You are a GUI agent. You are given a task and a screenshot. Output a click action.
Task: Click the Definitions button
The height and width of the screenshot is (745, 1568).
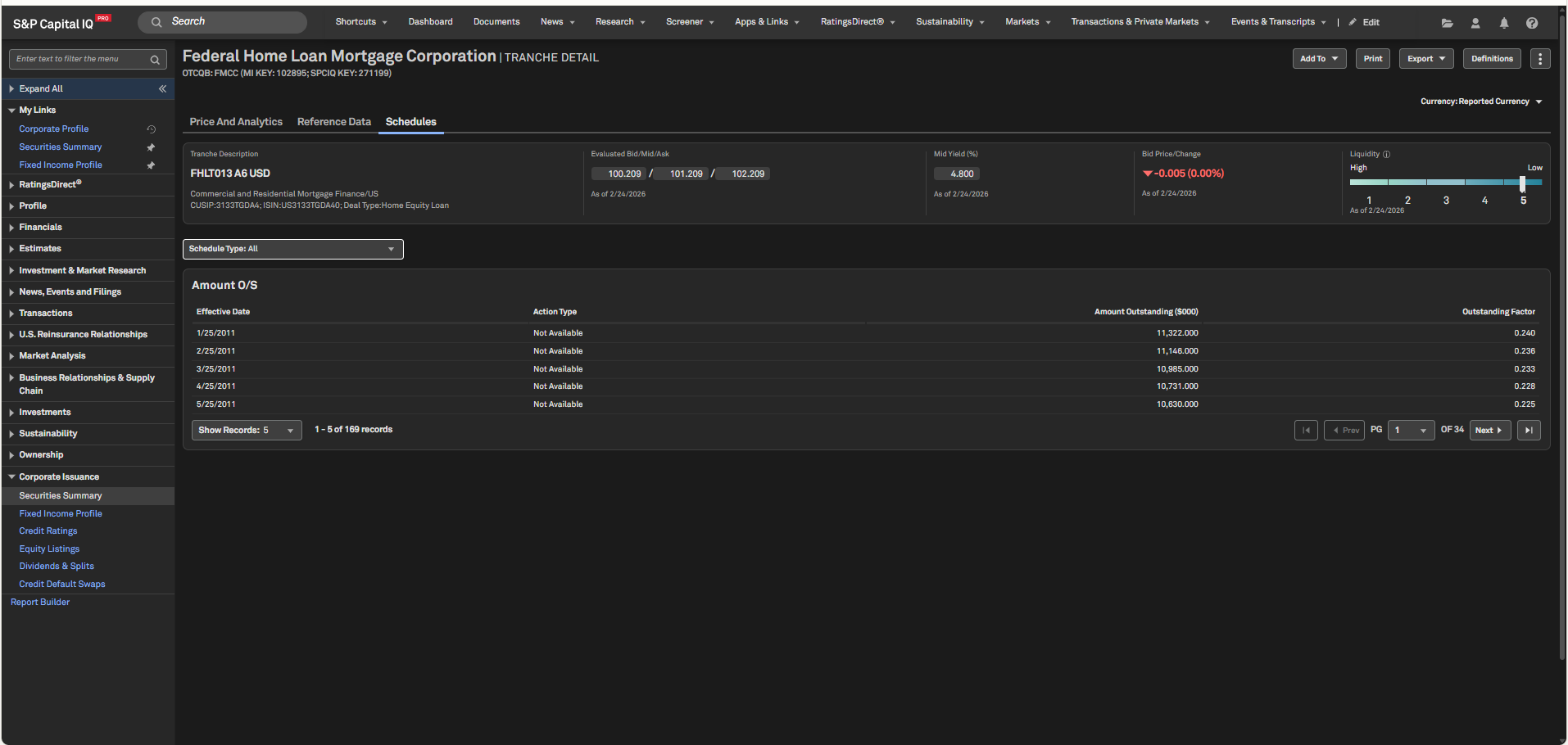point(1491,59)
